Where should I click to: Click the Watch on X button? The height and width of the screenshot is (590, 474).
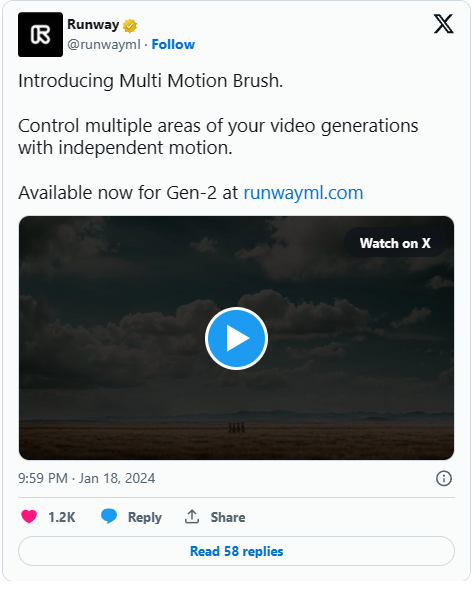coord(395,243)
